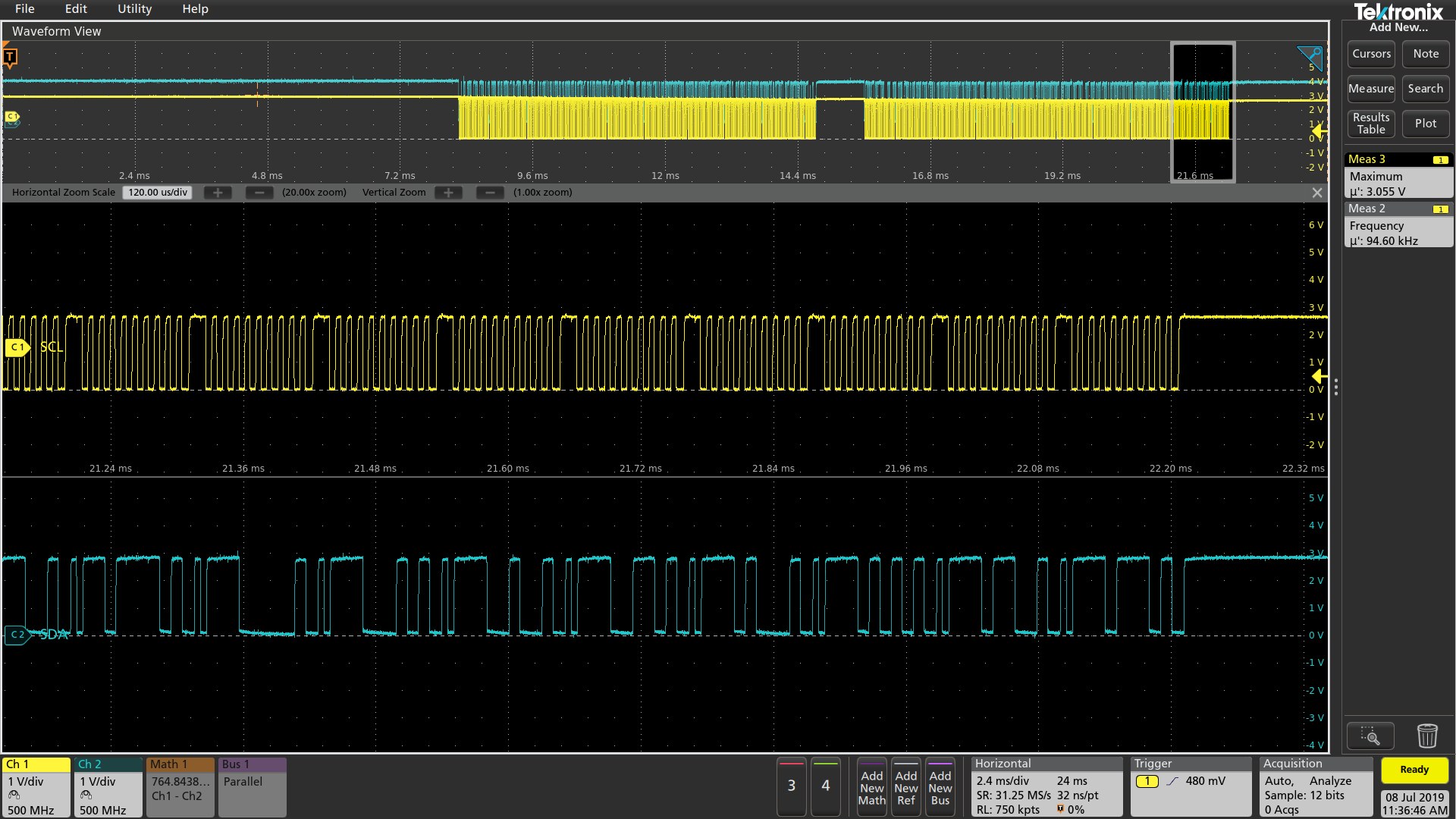Image resolution: width=1456 pixels, height=819 pixels.
Task: Open the Horizontal Zoom Scale value selector
Action: tap(157, 192)
